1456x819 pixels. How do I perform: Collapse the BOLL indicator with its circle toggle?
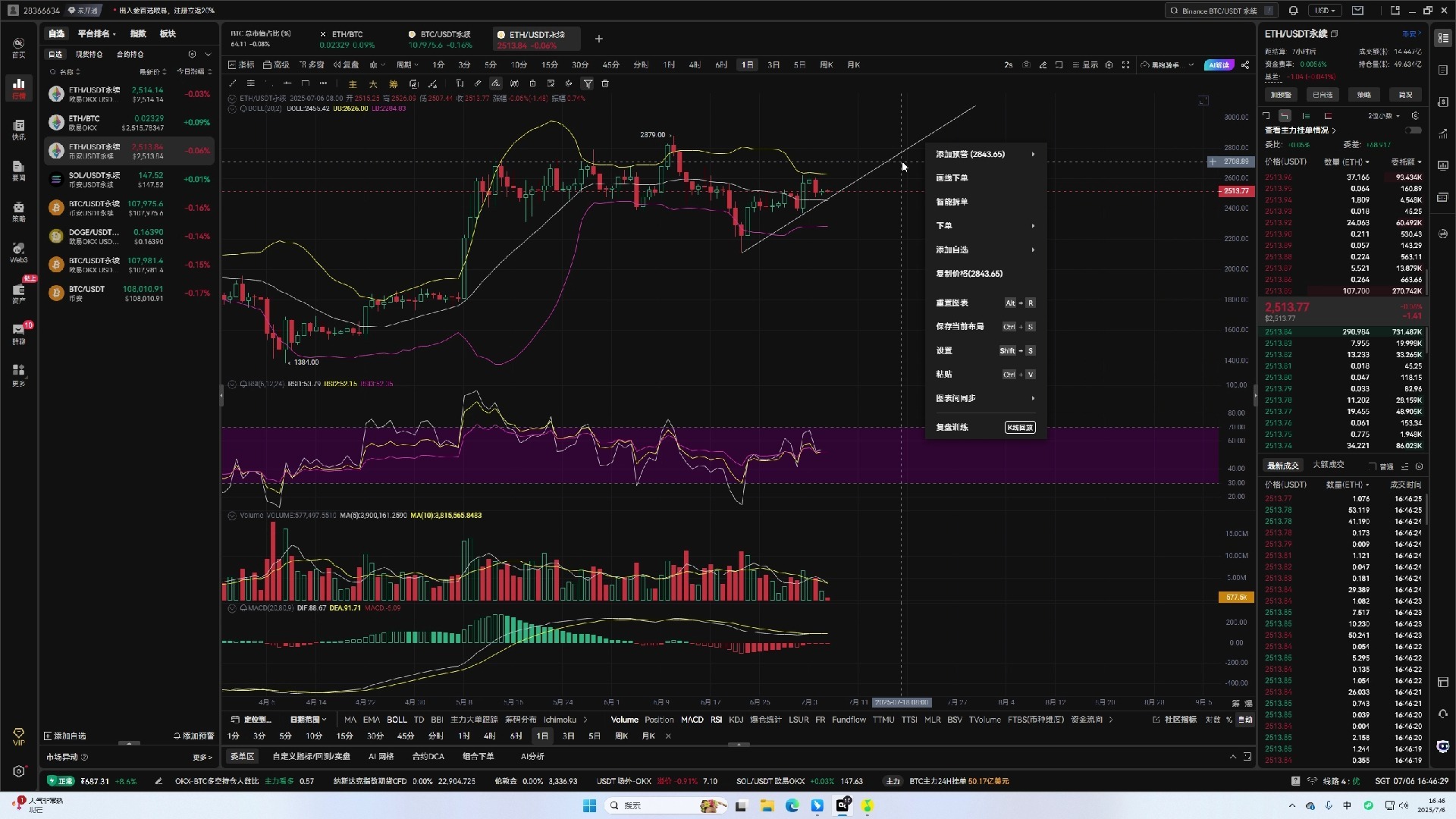coord(233,108)
